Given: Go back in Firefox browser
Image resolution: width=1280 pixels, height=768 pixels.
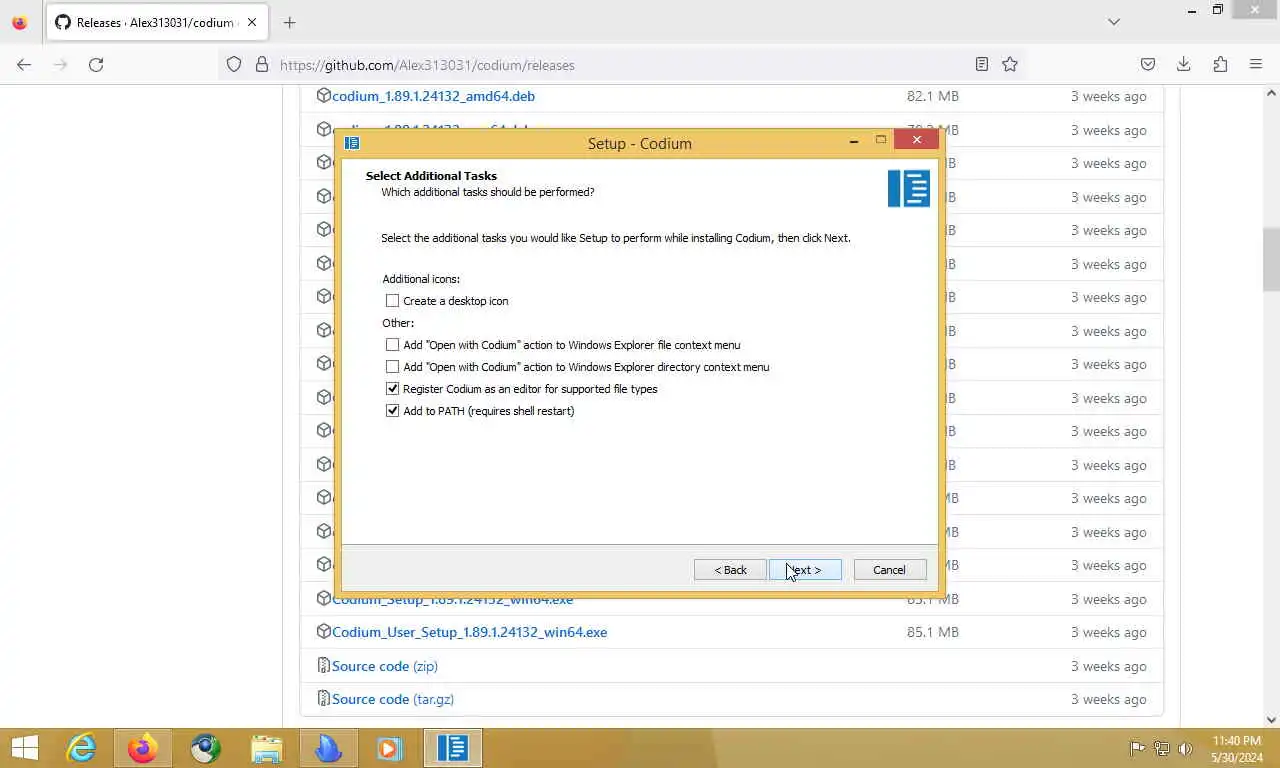Looking at the screenshot, I should [24, 65].
